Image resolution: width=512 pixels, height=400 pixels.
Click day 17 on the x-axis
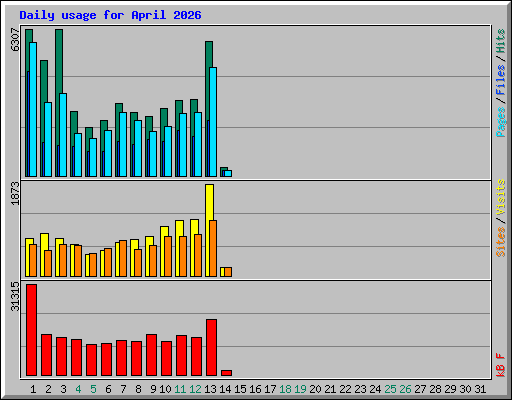tap(270, 389)
